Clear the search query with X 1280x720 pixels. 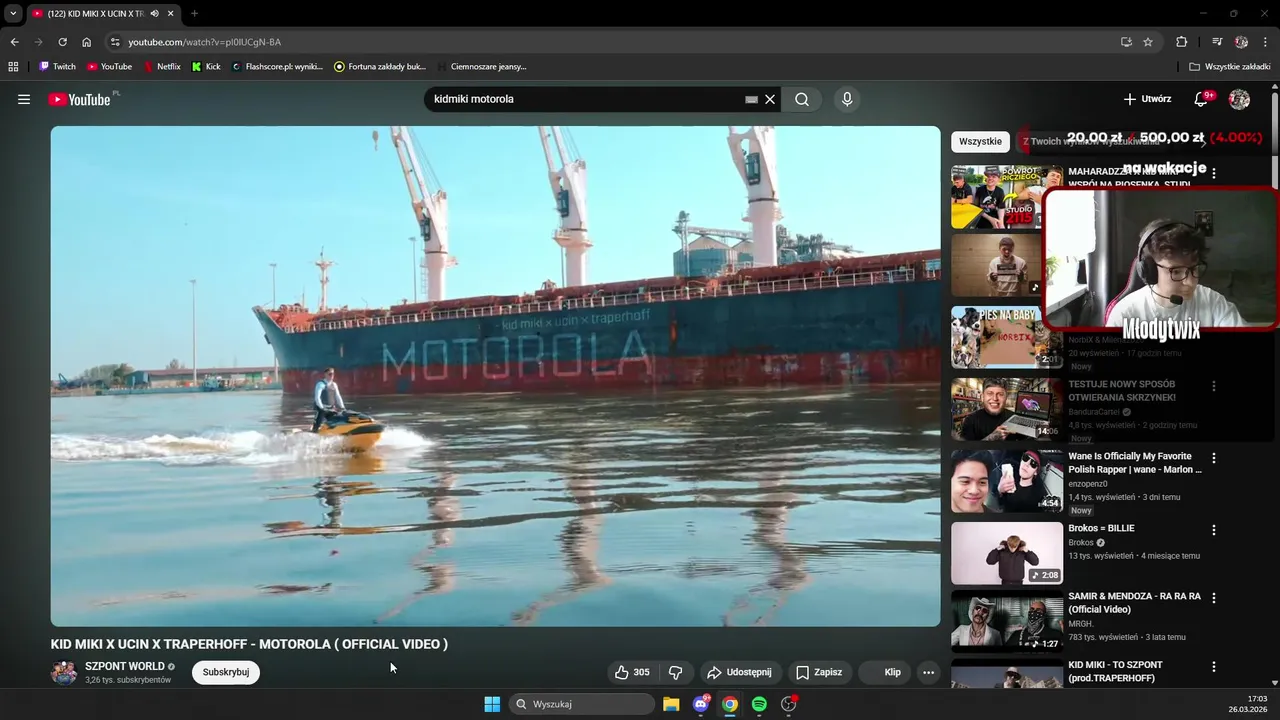tap(770, 99)
